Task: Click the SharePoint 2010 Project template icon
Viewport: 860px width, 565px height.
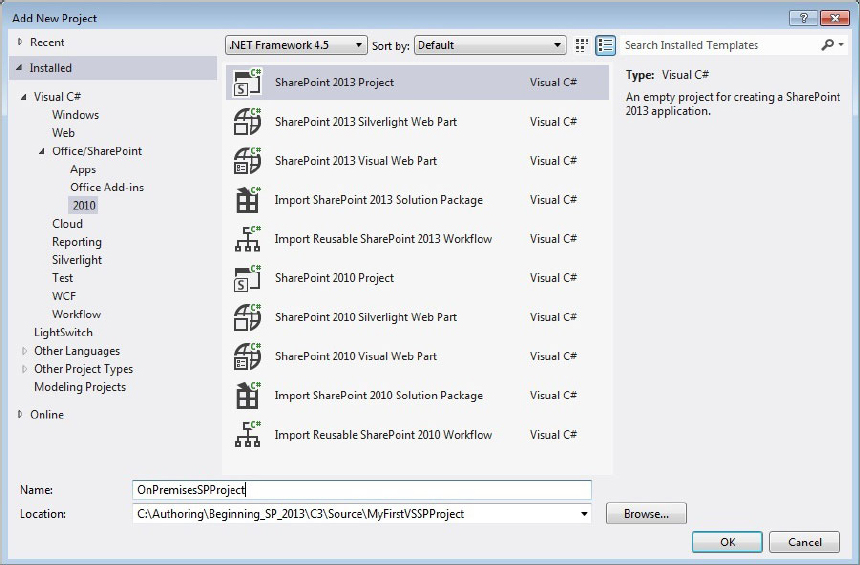Action: point(247,278)
